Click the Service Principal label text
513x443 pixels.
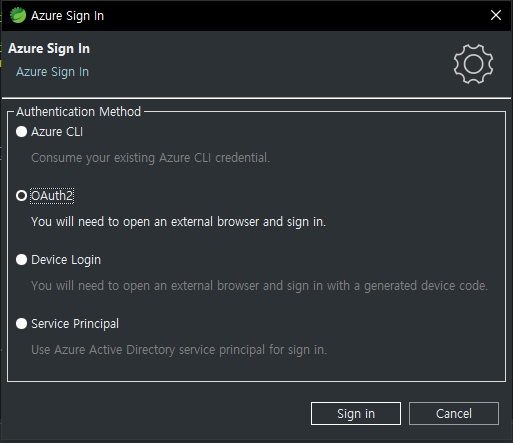pos(75,324)
